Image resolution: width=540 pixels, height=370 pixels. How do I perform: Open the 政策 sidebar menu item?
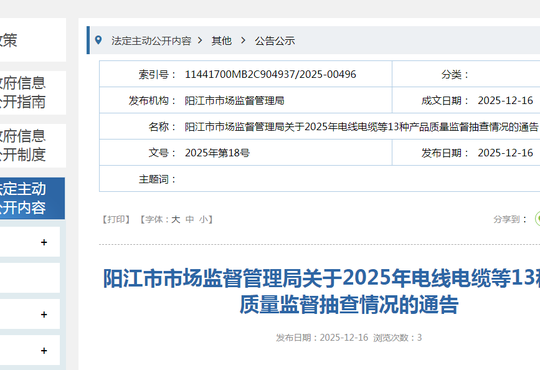tap(33, 40)
